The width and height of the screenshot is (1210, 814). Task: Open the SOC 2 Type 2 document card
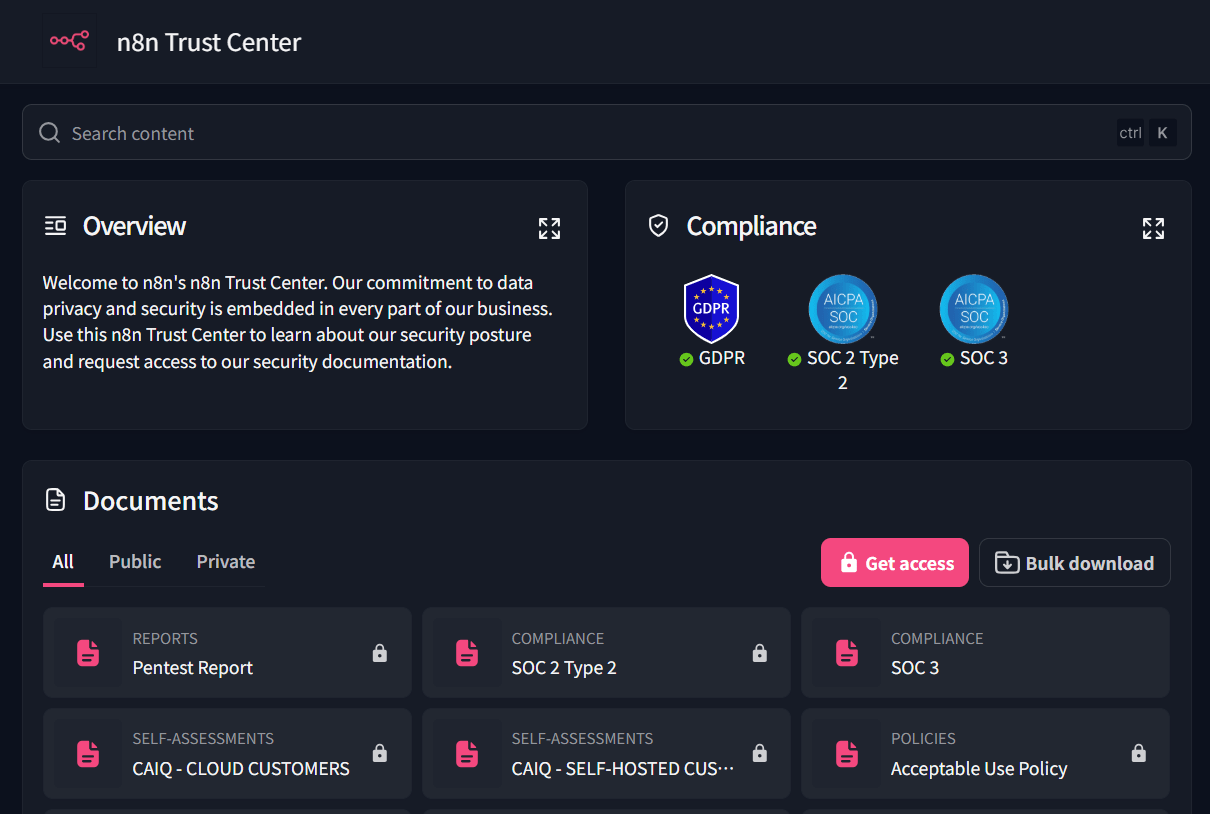pyautogui.click(x=564, y=668)
